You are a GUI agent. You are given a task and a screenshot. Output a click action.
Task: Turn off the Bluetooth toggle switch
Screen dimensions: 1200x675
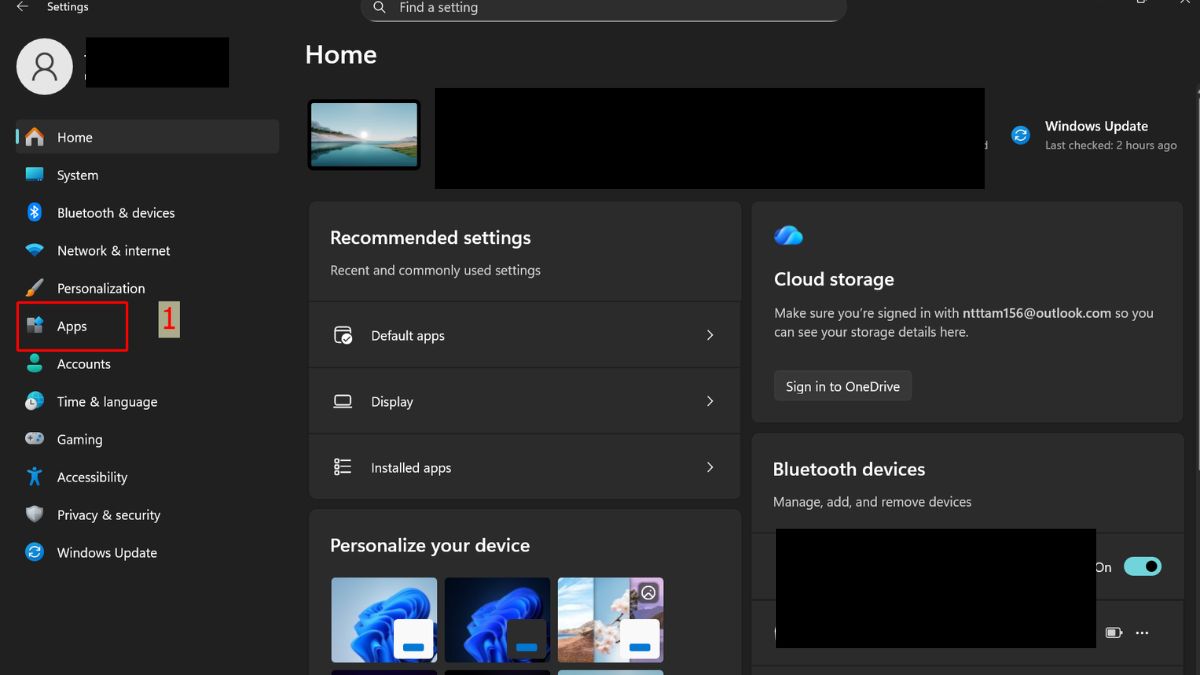[x=1142, y=567]
